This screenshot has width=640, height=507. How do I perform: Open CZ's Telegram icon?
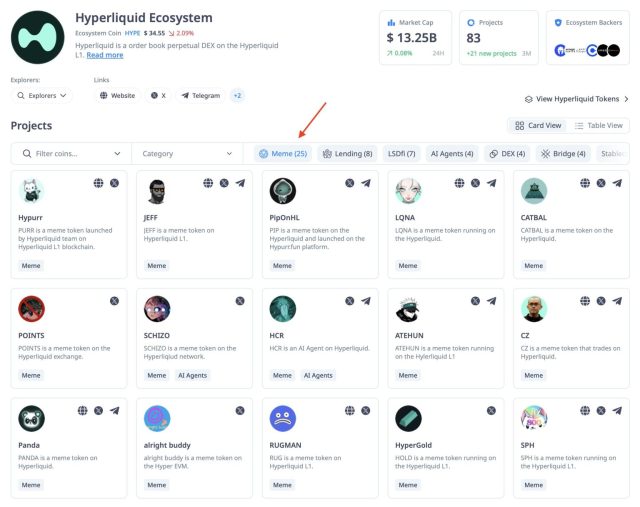[x=617, y=301]
